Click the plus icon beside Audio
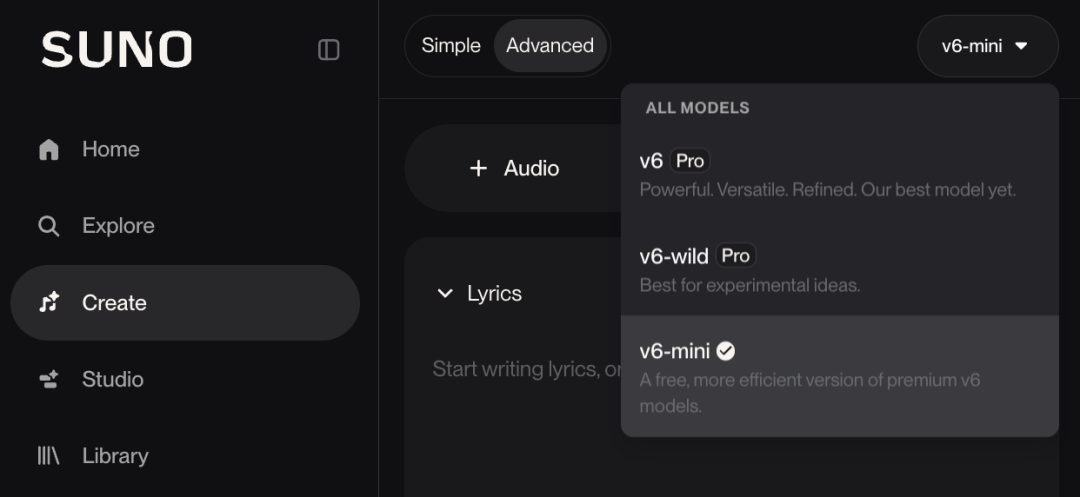This screenshot has width=1080, height=497. point(478,168)
